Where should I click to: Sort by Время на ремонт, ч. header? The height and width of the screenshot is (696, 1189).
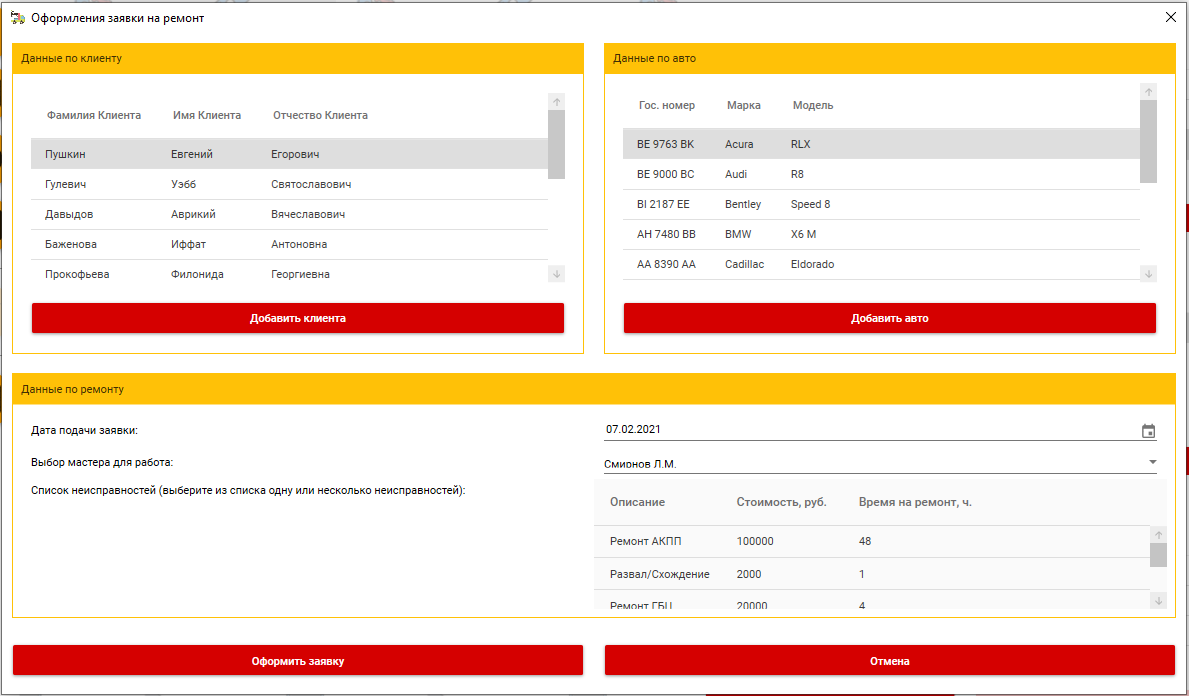[915, 502]
